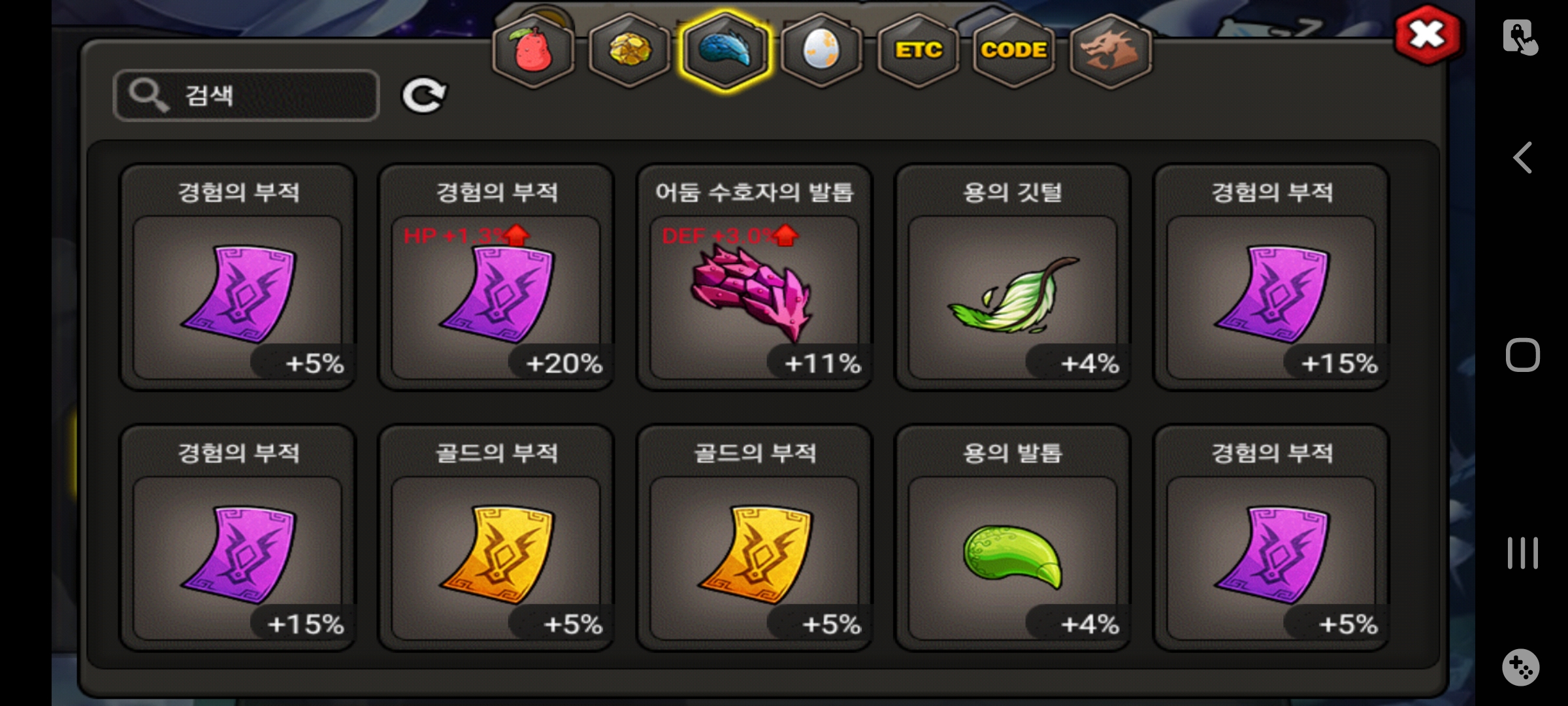1568x706 pixels.
Task: Focus the 검색 search field
Action: [x=246, y=95]
